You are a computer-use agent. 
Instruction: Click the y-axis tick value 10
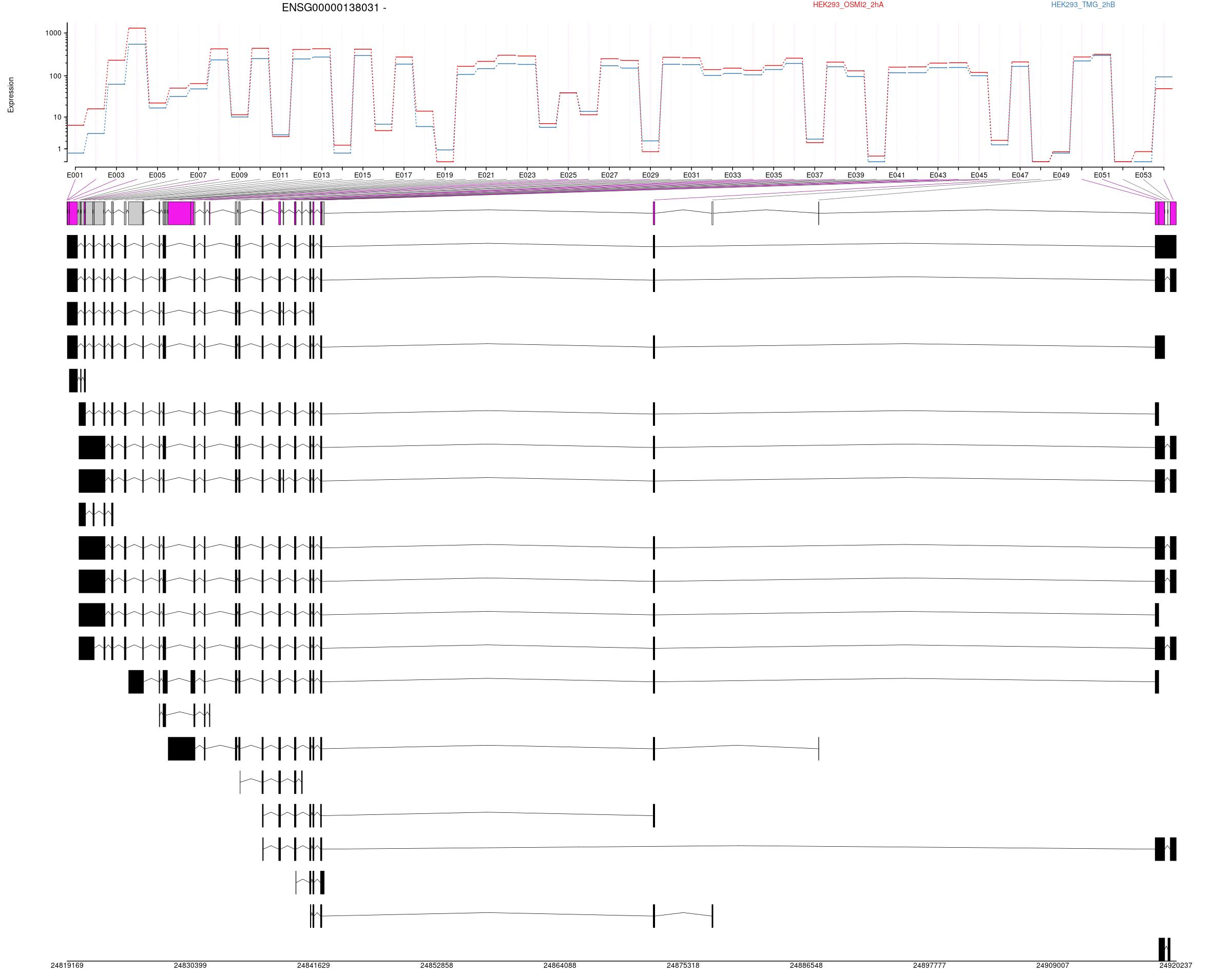coord(57,118)
